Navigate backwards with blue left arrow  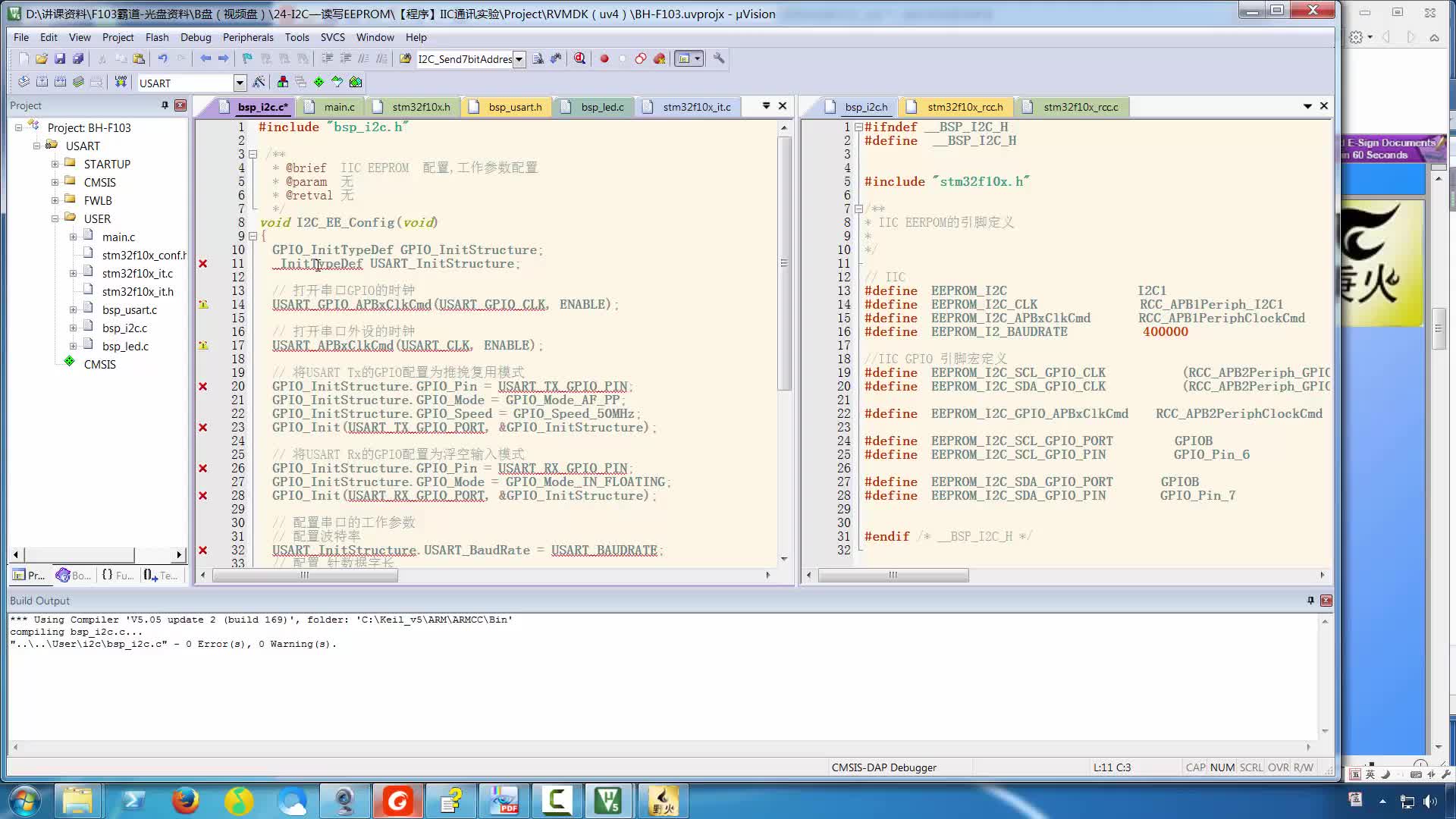[x=205, y=58]
